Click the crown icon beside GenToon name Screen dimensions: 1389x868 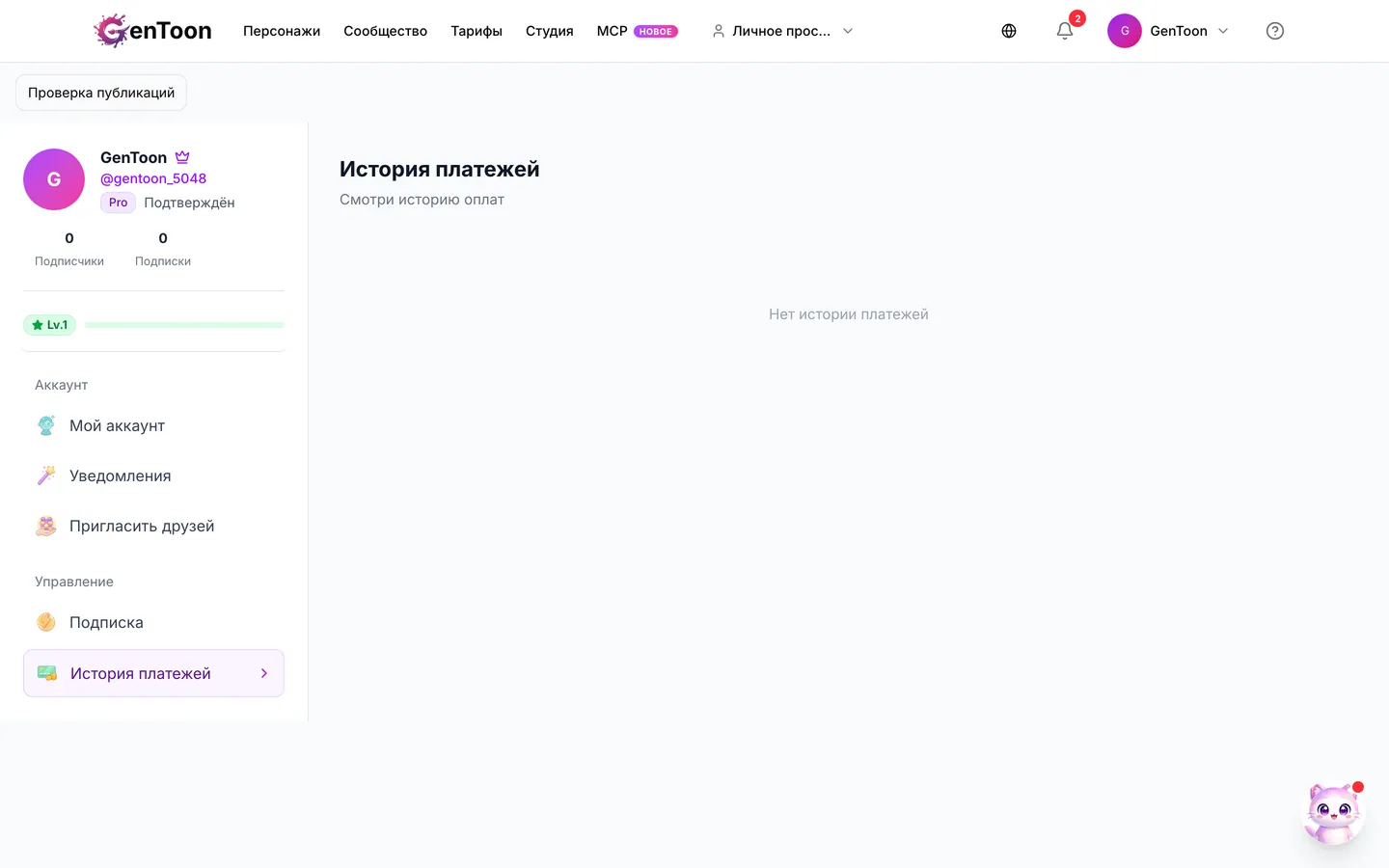pos(182,157)
